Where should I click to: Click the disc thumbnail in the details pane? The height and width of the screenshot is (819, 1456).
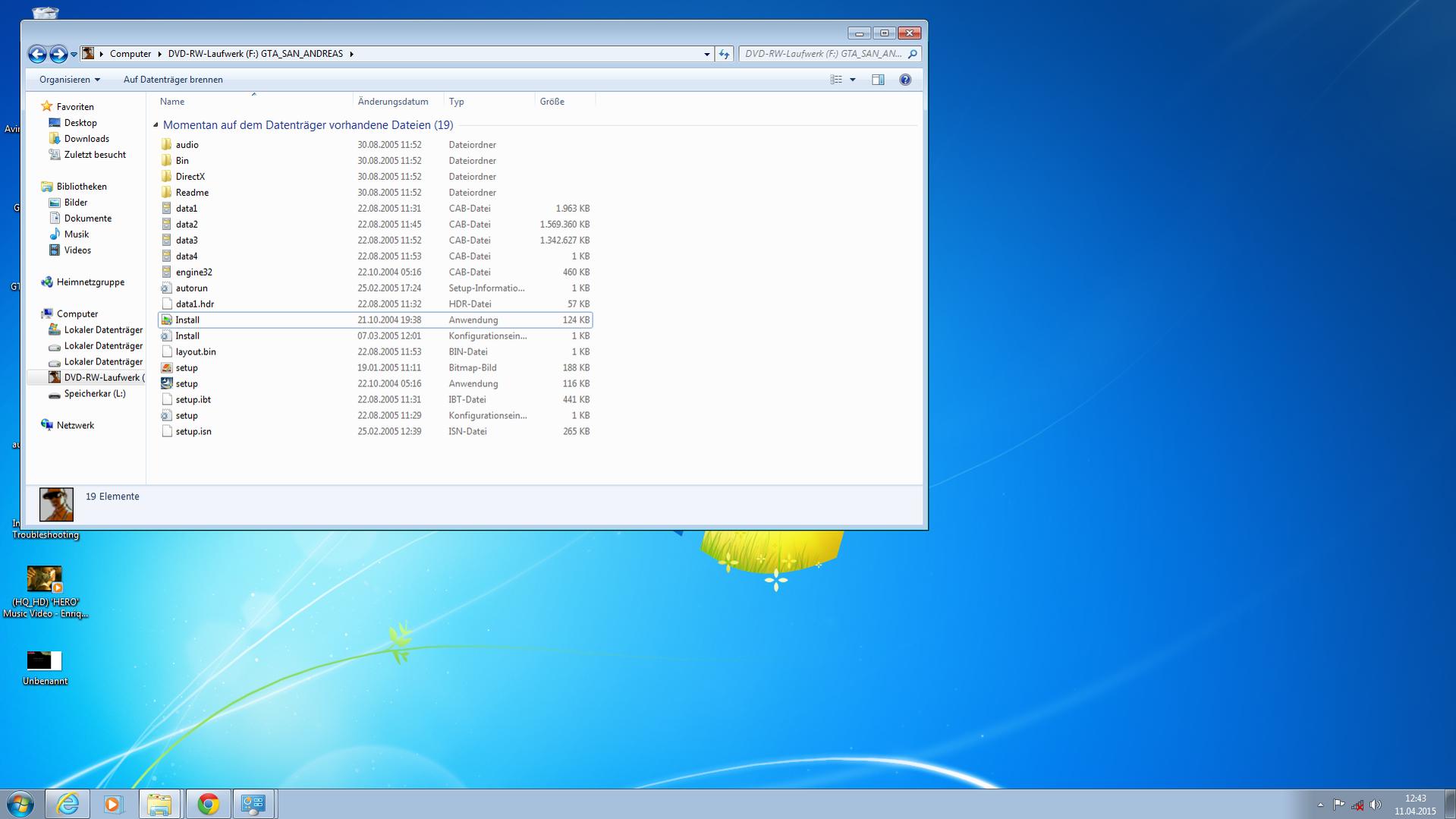56,505
